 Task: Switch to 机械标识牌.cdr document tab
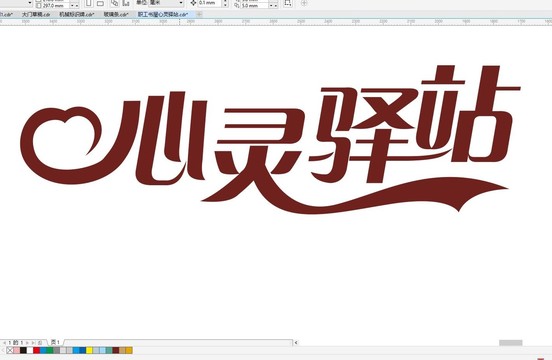(77, 14)
